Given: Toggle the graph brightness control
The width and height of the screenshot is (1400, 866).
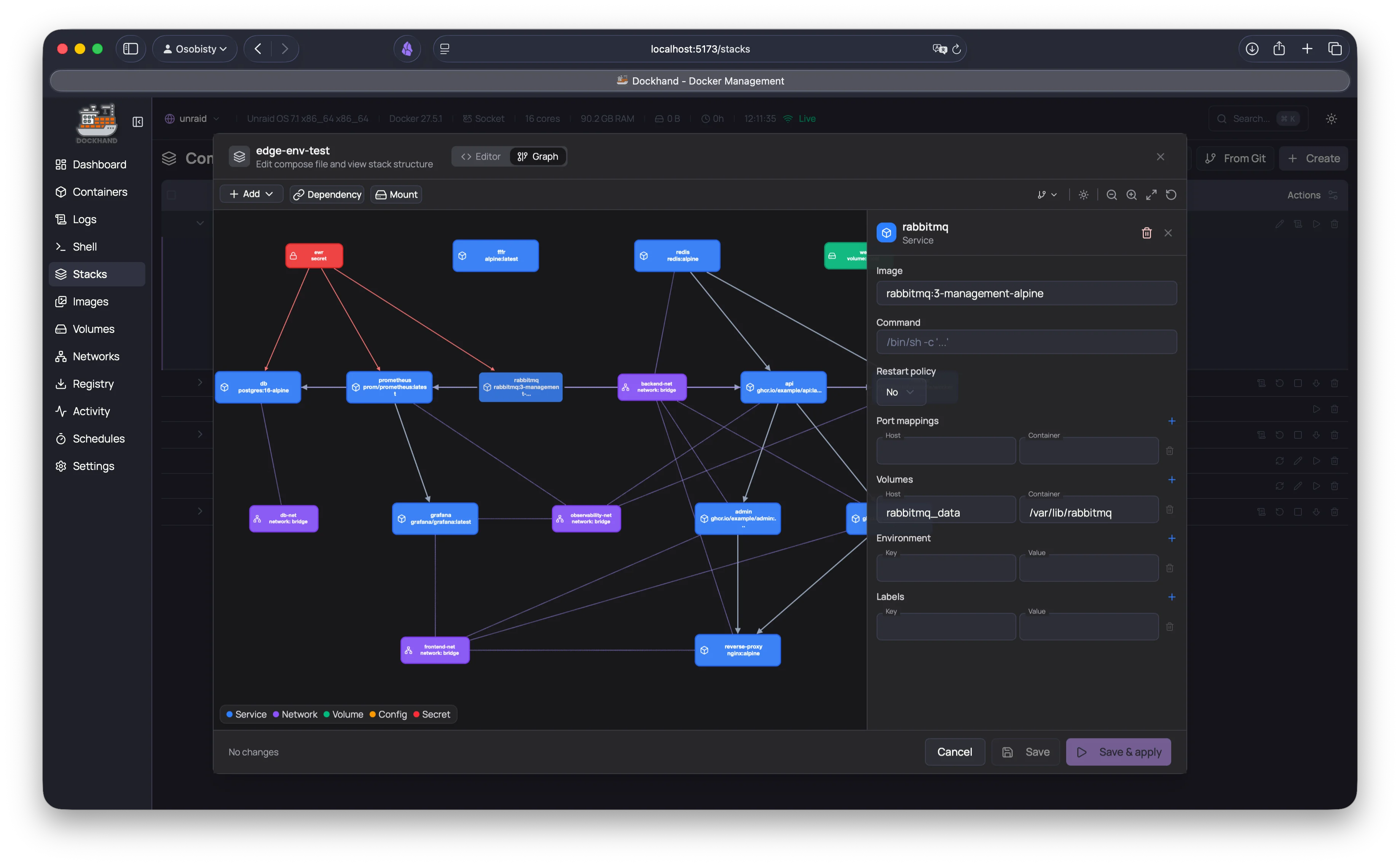Looking at the screenshot, I should pyautogui.click(x=1083, y=195).
